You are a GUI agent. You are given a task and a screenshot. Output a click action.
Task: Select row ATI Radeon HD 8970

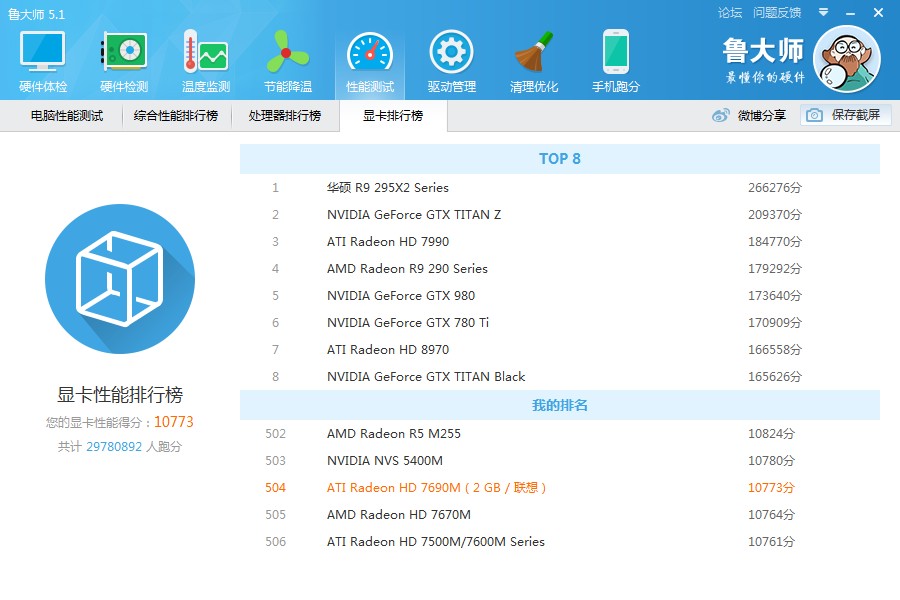click(x=560, y=350)
